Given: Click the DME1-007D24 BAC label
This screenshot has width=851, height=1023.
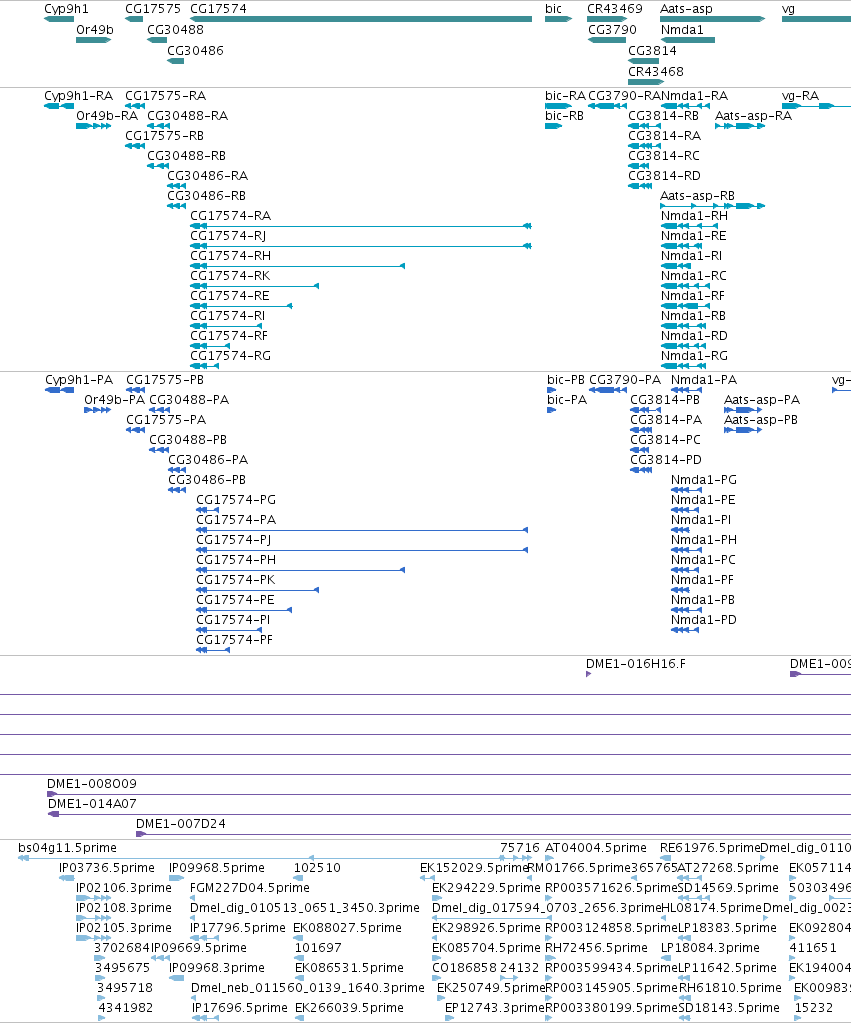Looking at the screenshot, I should (181, 824).
